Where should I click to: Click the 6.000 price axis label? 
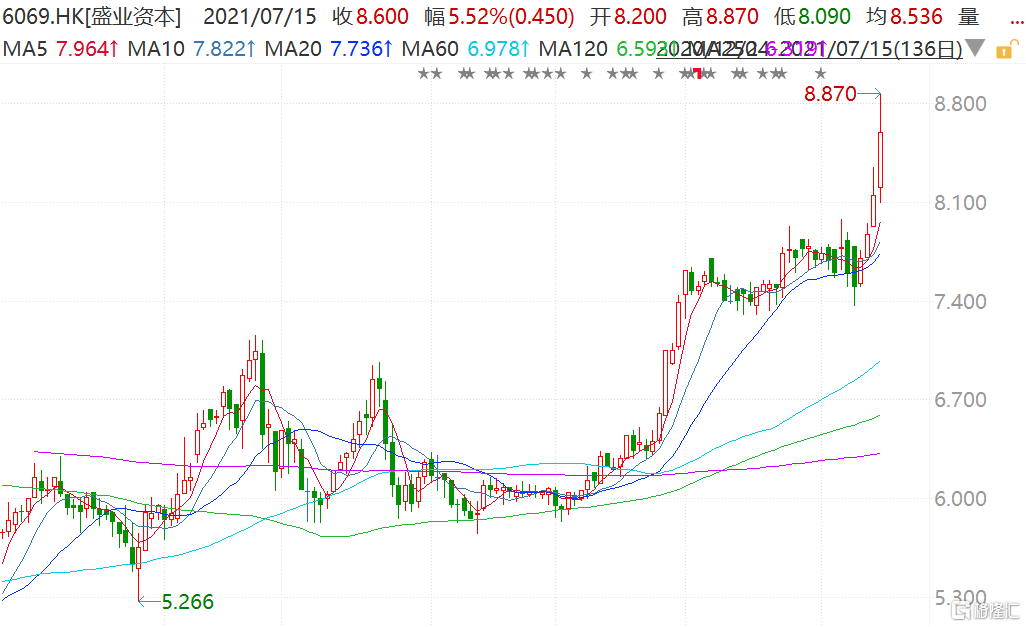point(959,499)
